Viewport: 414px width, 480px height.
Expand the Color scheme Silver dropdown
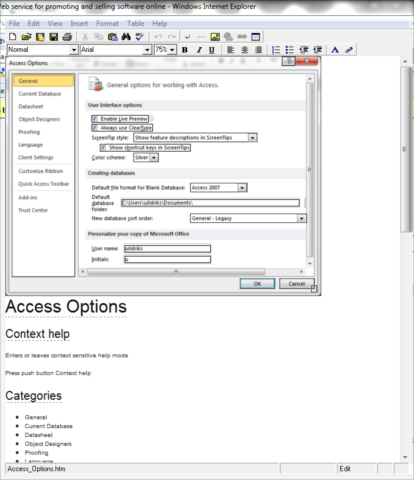tap(154, 158)
